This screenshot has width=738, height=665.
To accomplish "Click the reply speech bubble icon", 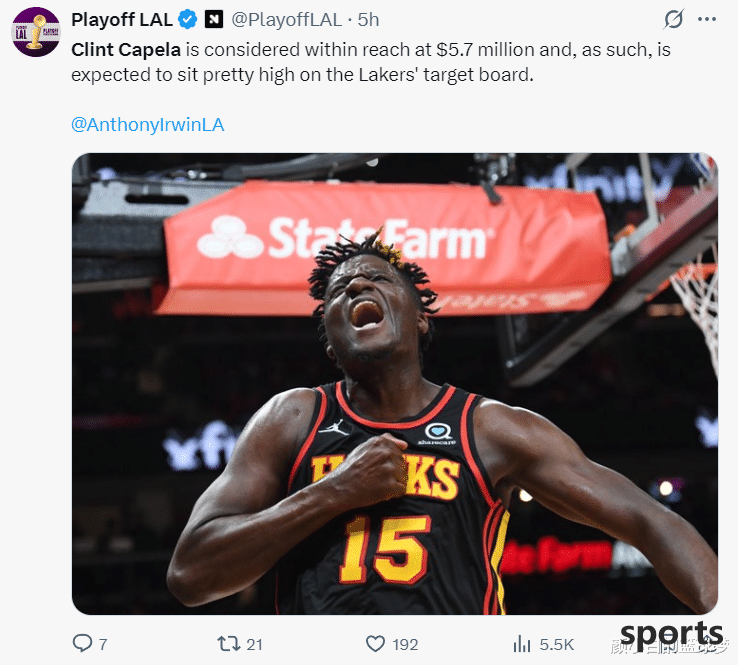I will [82, 643].
